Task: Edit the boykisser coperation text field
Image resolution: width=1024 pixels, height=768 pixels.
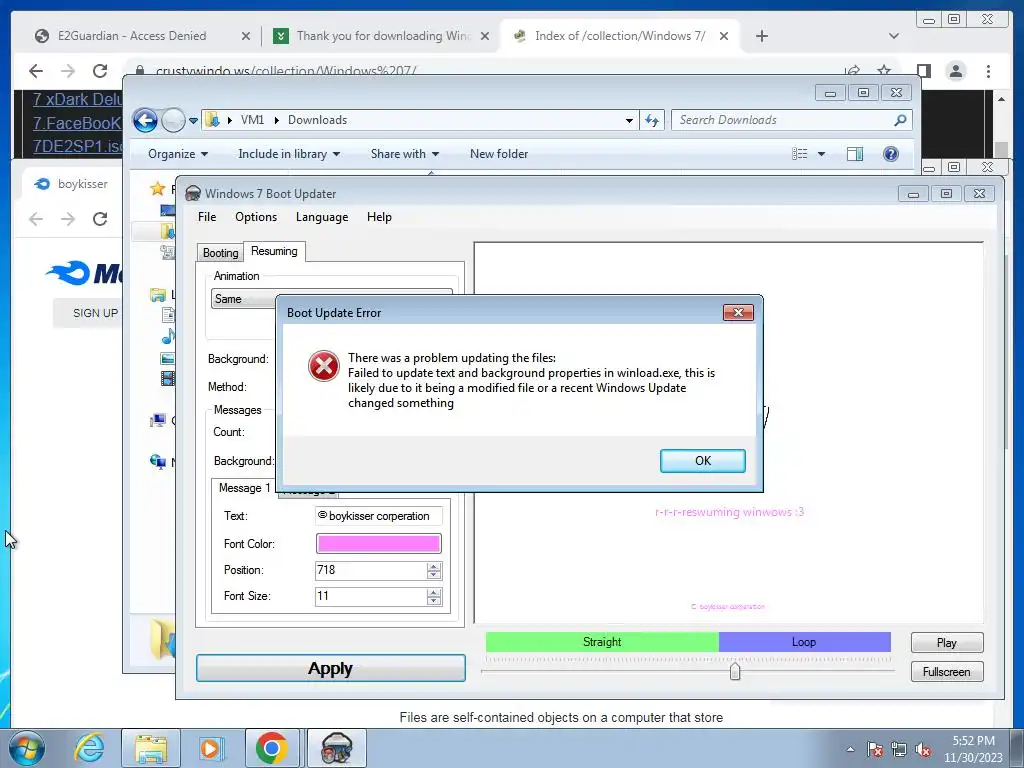Action: click(379, 516)
